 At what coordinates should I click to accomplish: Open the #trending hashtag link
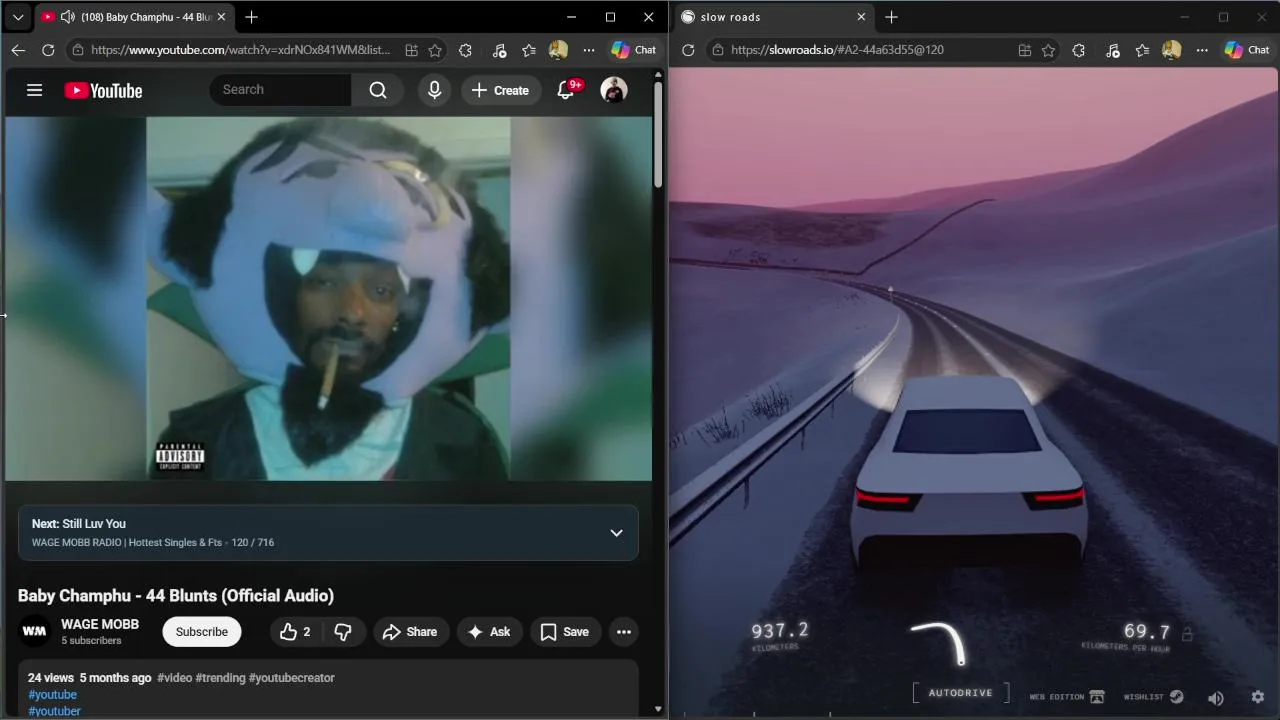click(x=220, y=678)
